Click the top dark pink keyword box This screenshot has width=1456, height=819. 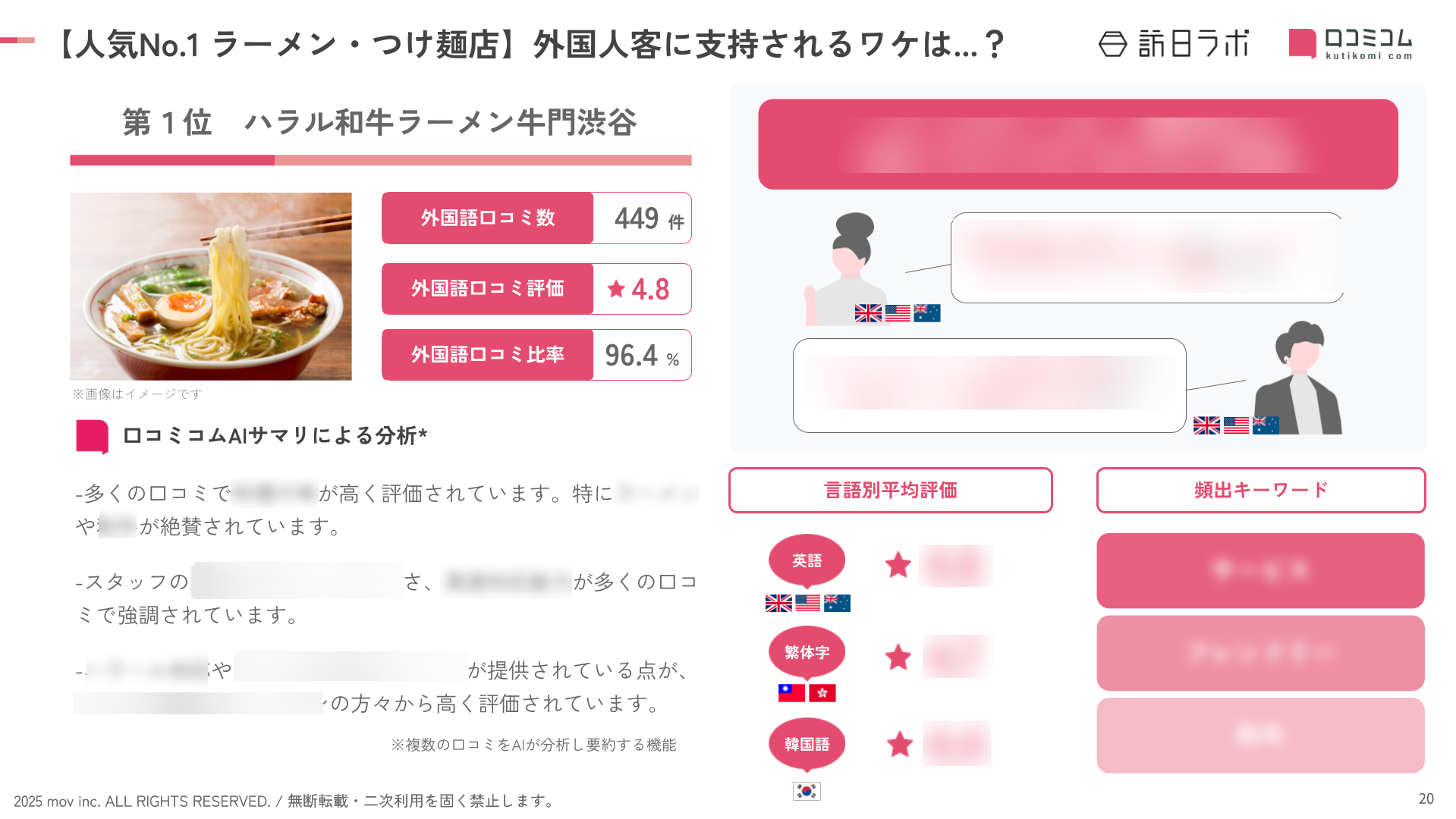click(x=1260, y=570)
